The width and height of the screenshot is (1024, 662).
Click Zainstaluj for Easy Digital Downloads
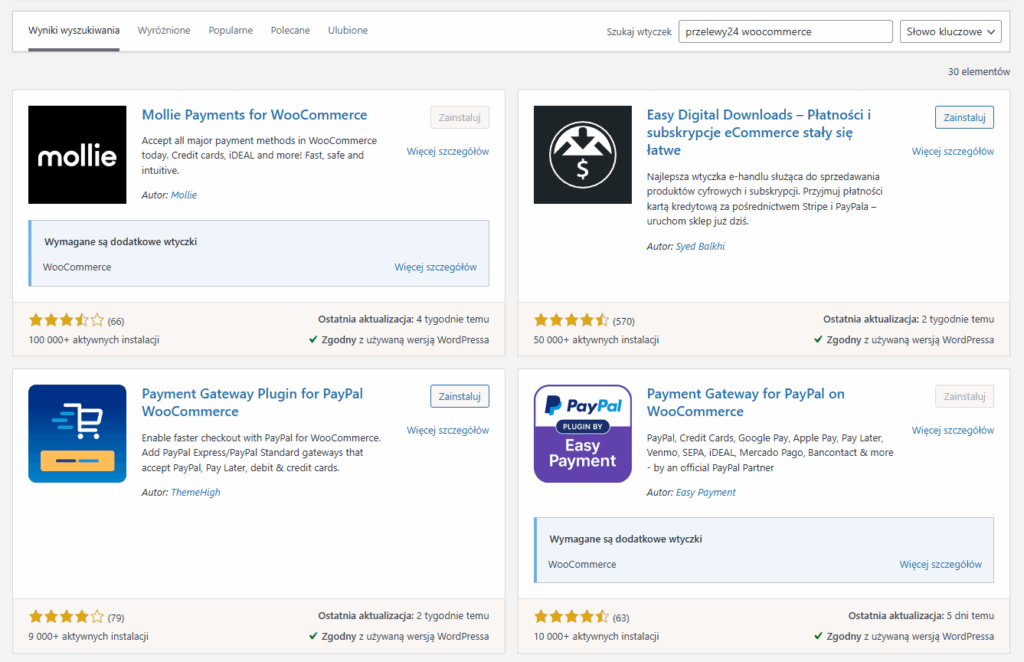(x=964, y=117)
